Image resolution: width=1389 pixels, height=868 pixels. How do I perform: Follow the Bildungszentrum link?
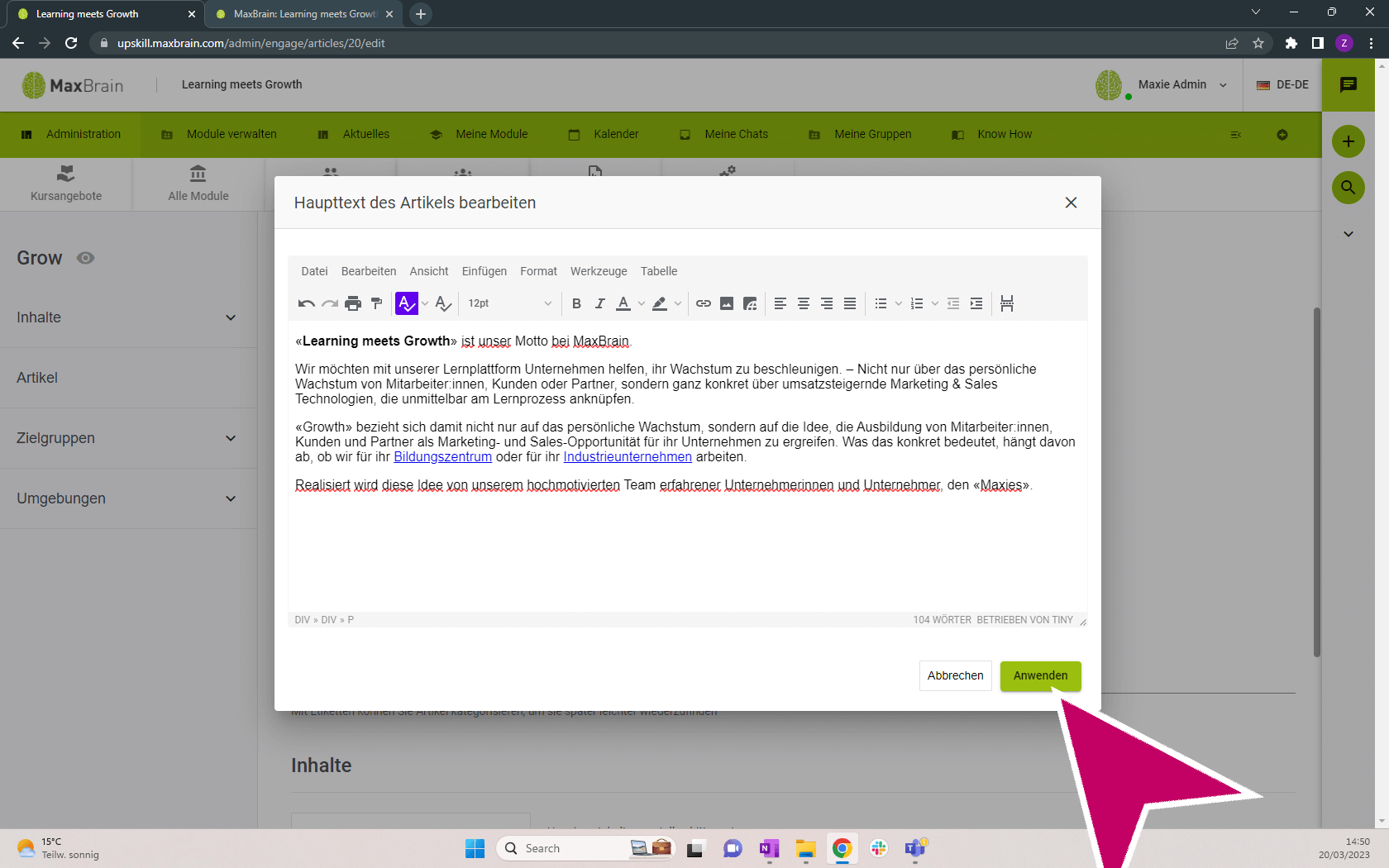(442, 456)
